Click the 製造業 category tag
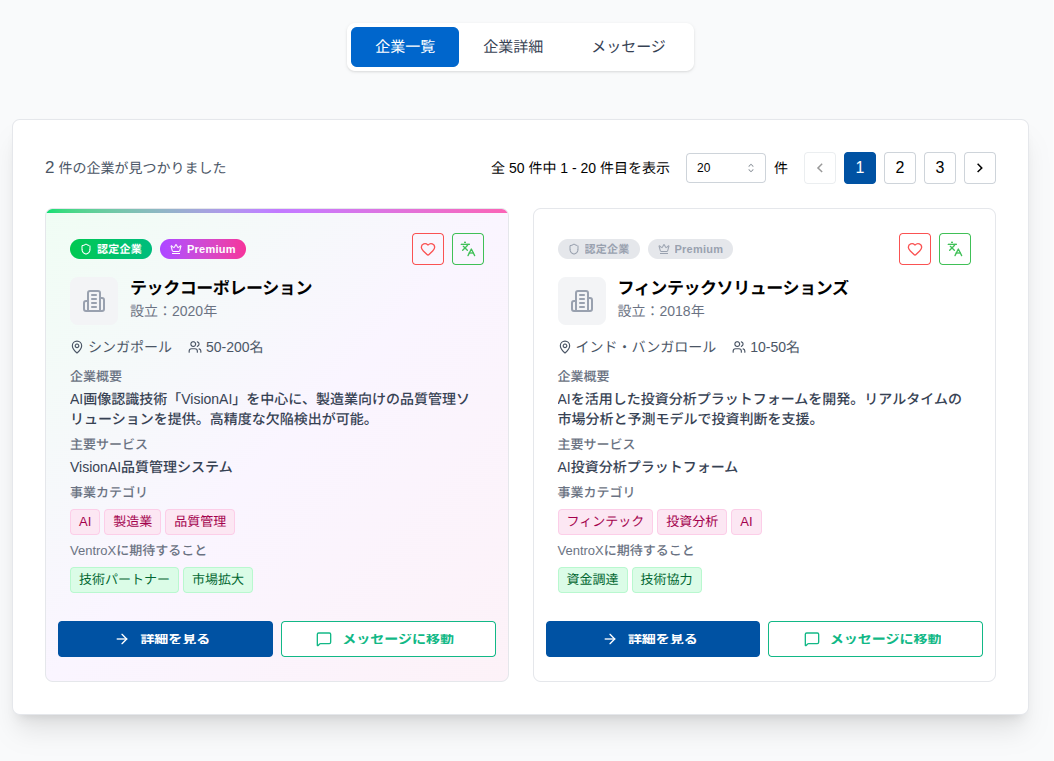Viewport: 1054px width, 761px height. [132, 522]
